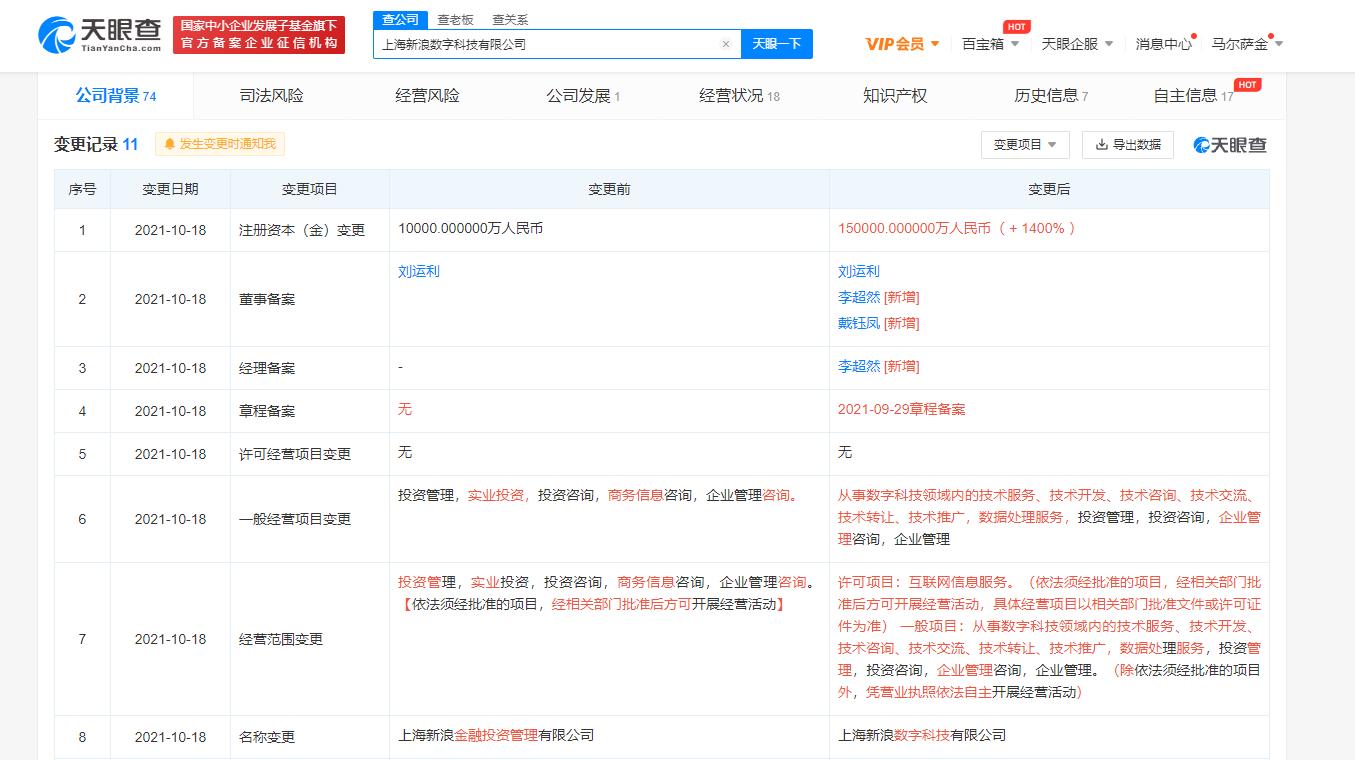Click 刘运利 link in 变更后 column
Screen dimensions: 1355x760
(859, 271)
